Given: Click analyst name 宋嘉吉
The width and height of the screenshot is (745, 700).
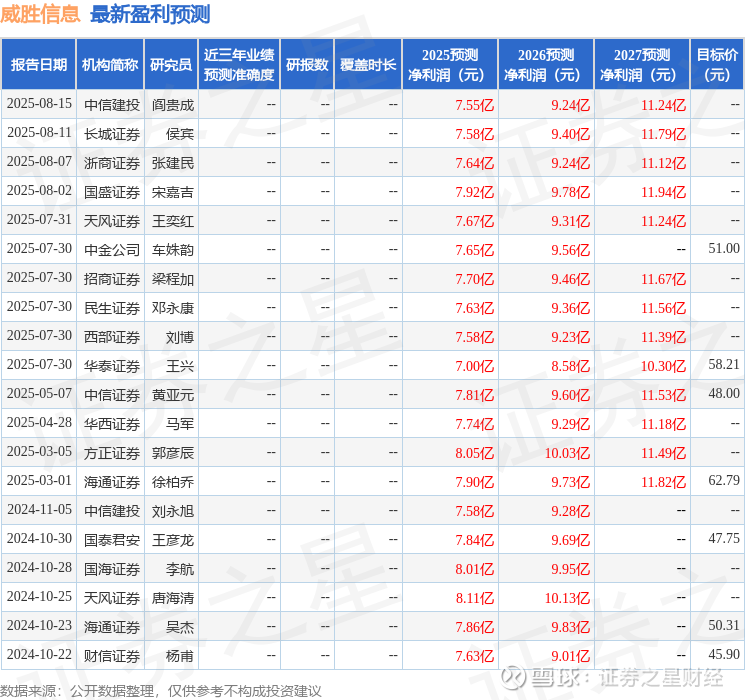Looking at the screenshot, I should (x=172, y=192).
